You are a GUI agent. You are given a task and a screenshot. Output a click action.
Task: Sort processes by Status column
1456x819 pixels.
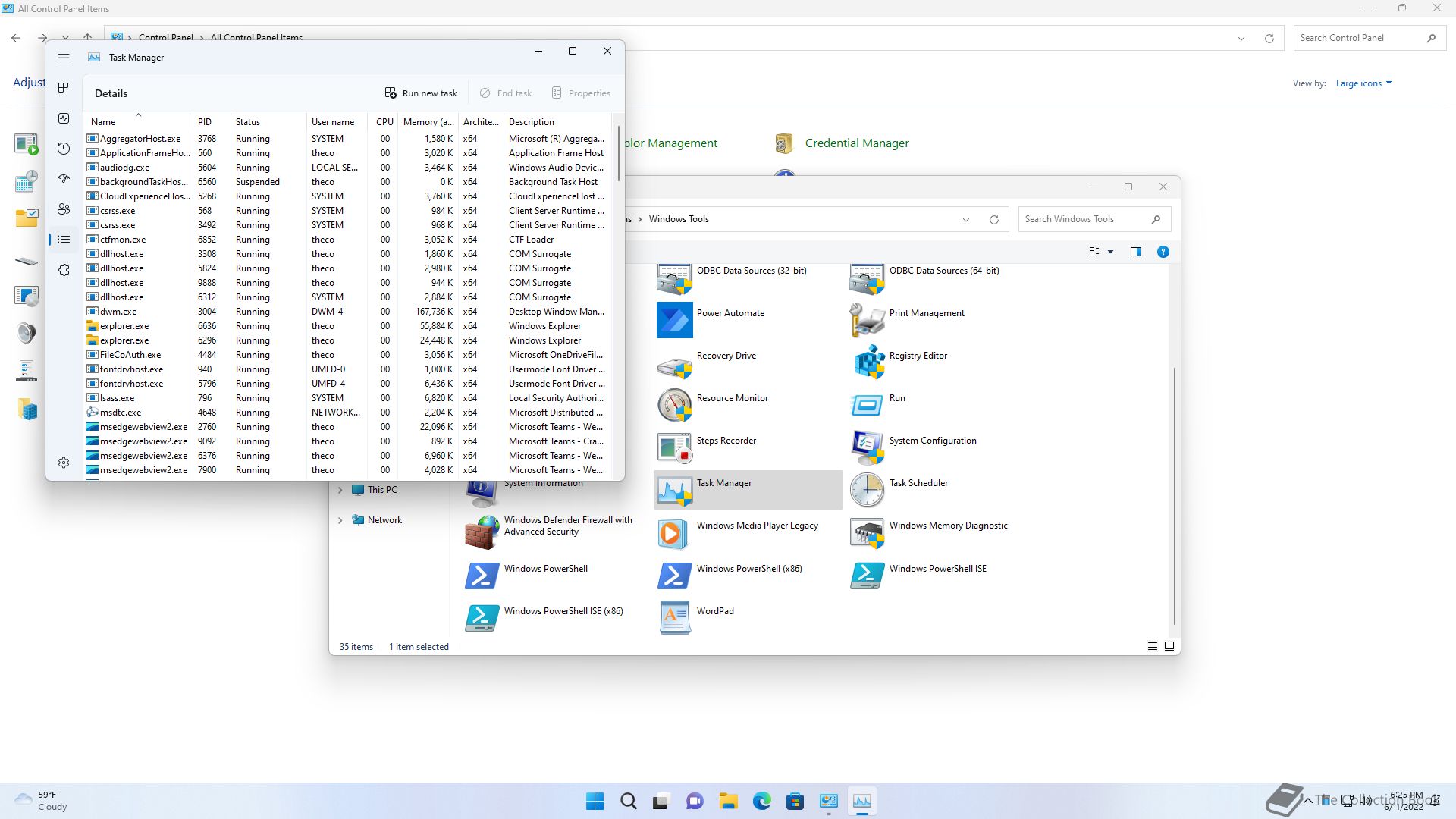pyautogui.click(x=268, y=121)
